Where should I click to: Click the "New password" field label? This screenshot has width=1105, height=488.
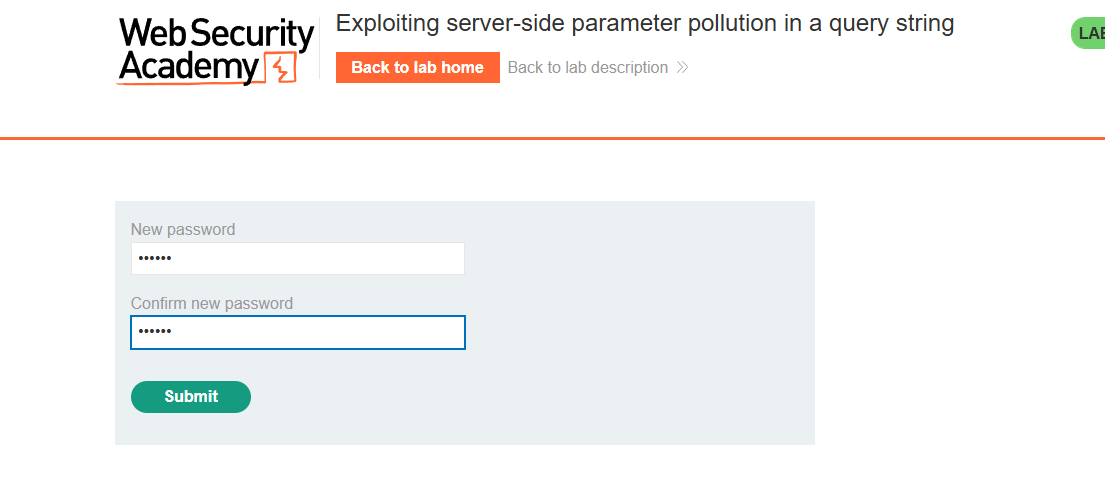[183, 230]
